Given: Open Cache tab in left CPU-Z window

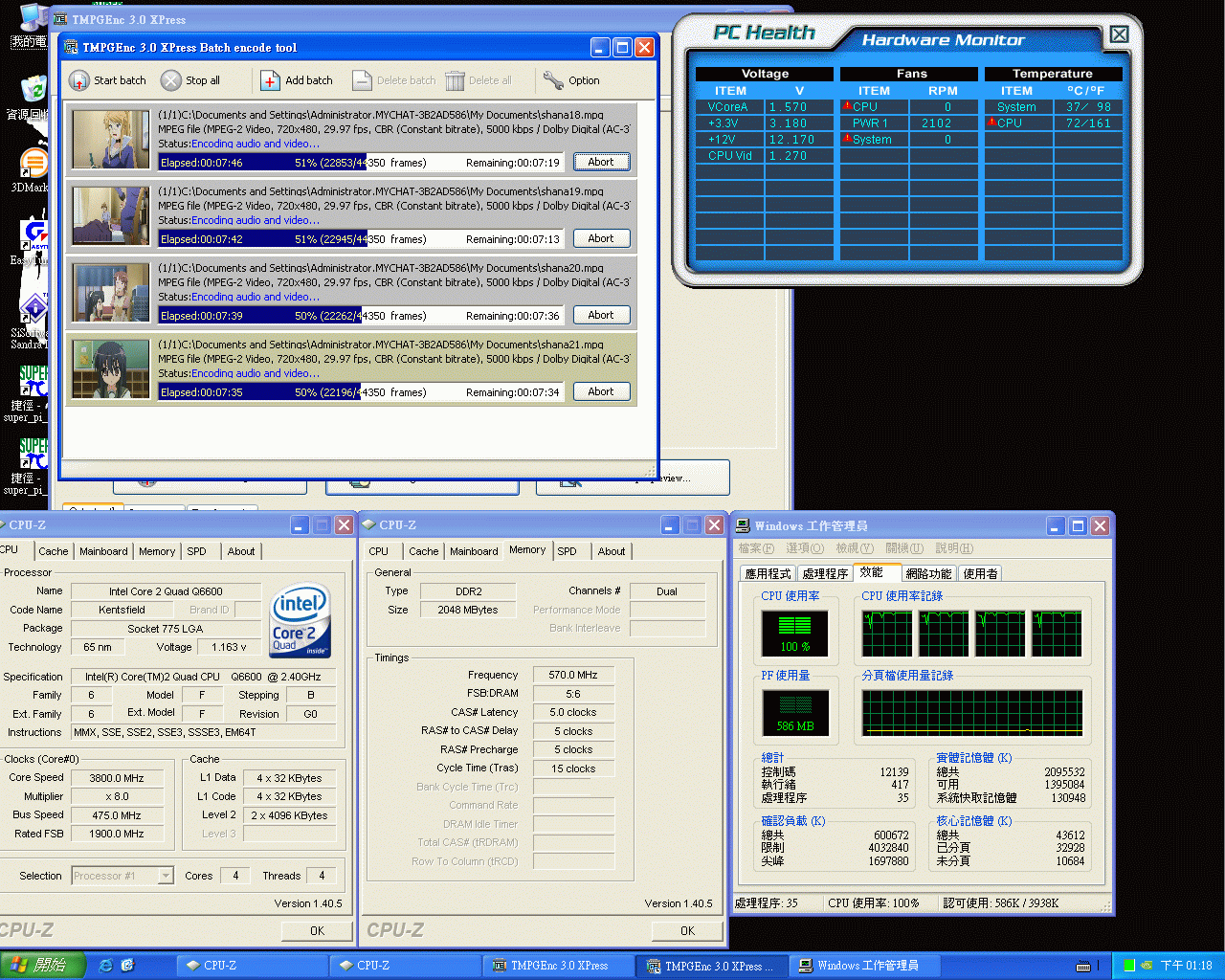Looking at the screenshot, I should pos(53,551).
